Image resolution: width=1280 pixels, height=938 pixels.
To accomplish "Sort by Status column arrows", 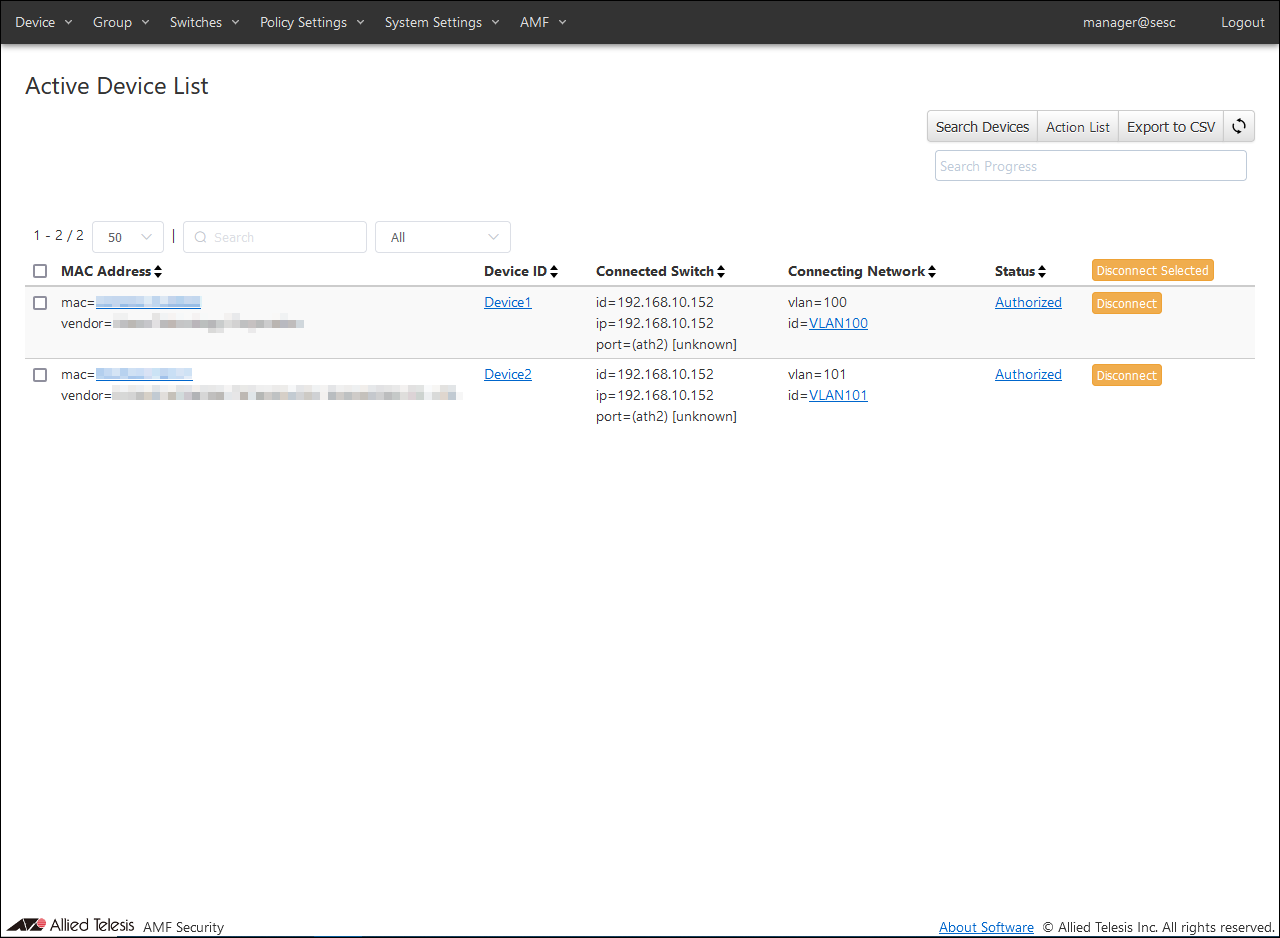I will click(x=1042, y=272).
